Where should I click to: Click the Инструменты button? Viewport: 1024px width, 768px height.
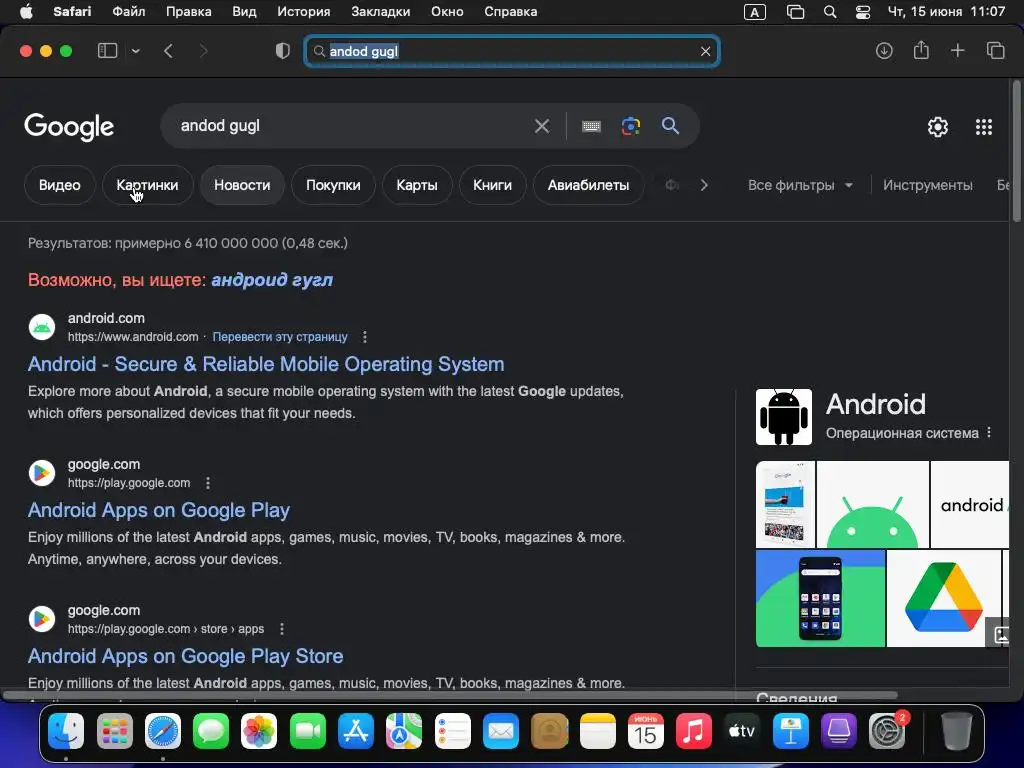coord(927,185)
